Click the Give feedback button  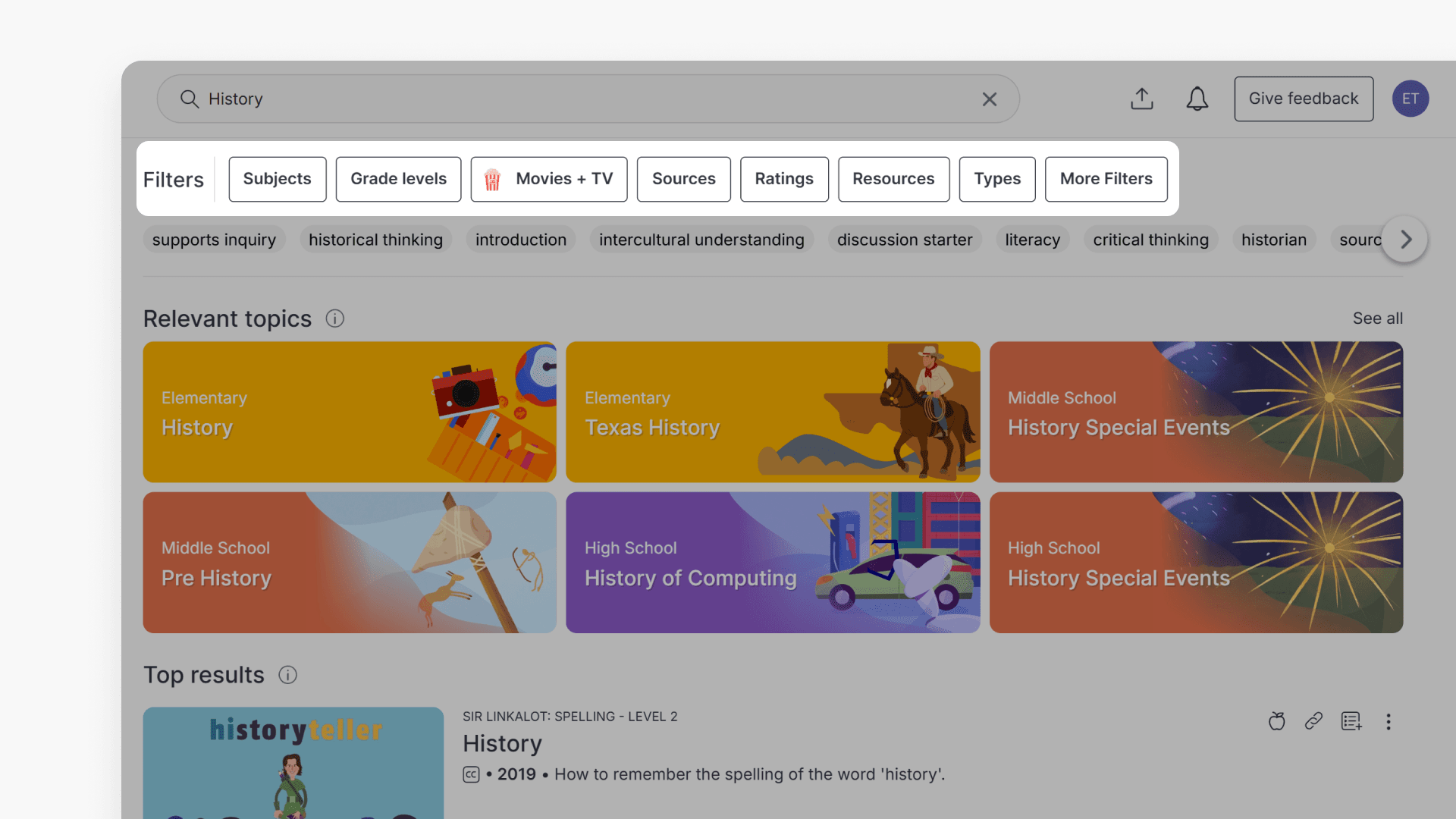[1303, 99]
